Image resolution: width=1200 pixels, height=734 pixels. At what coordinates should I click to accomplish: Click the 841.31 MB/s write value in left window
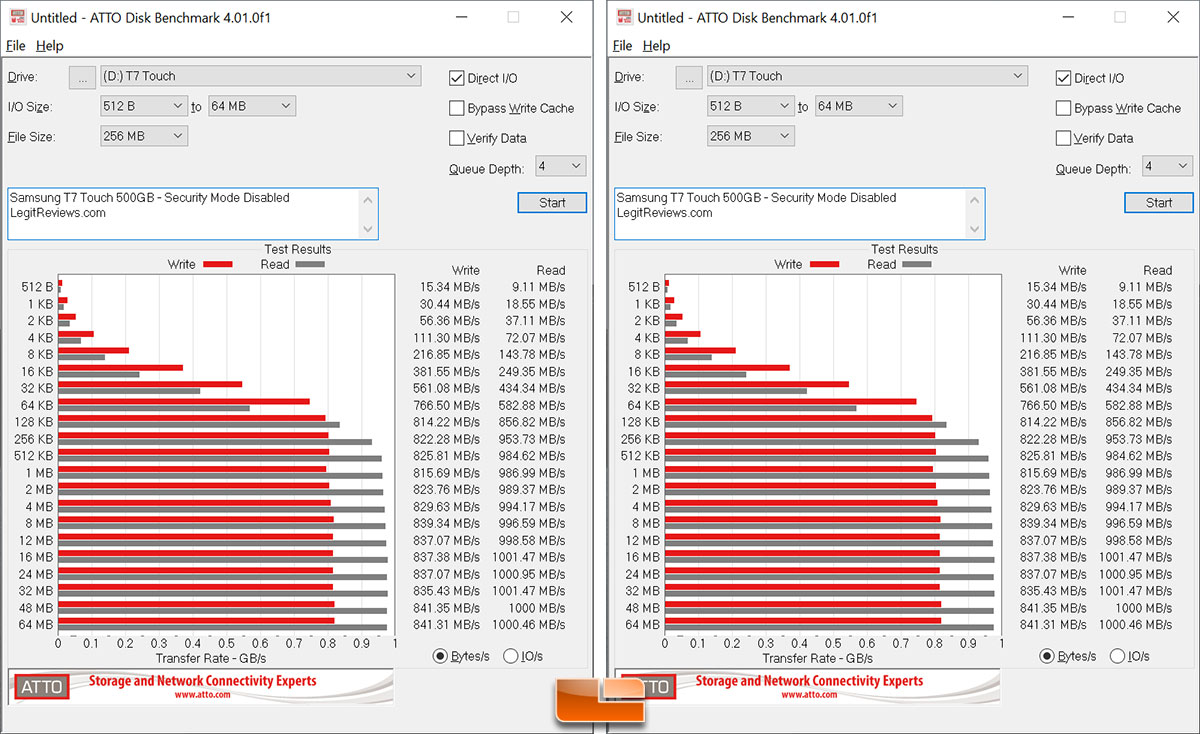point(447,625)
